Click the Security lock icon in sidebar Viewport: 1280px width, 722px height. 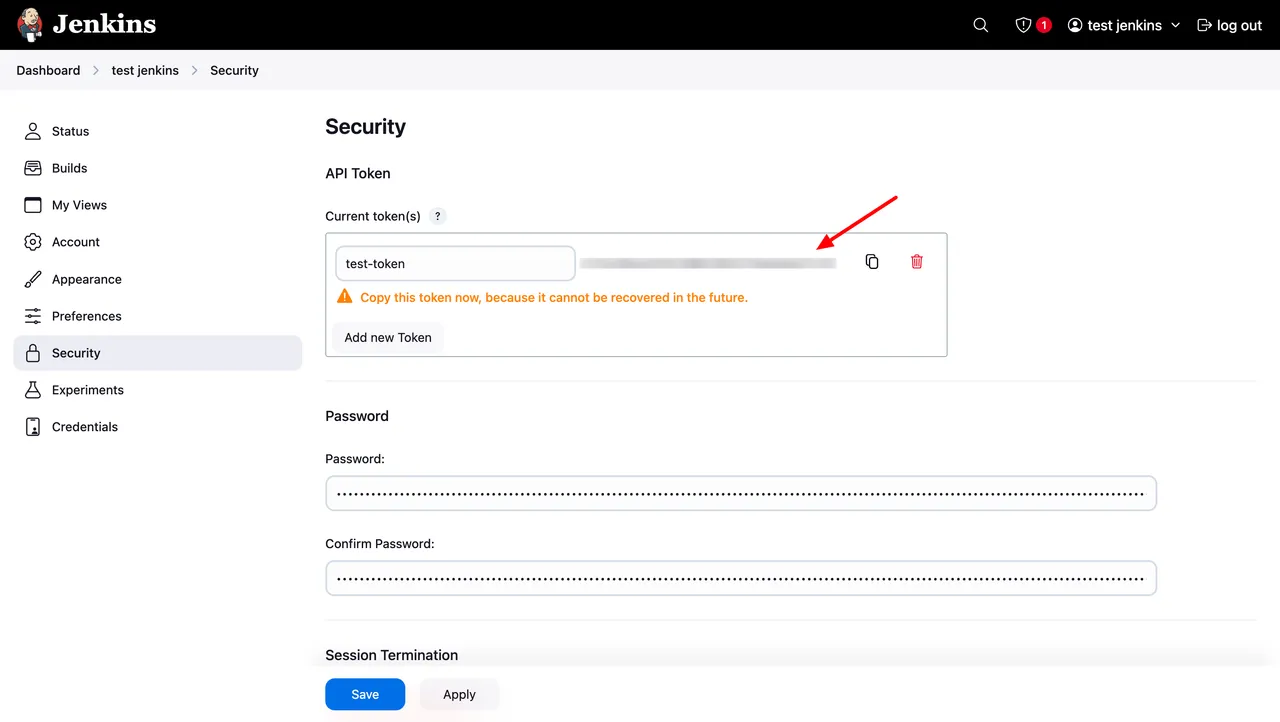[x=33, y=353]
